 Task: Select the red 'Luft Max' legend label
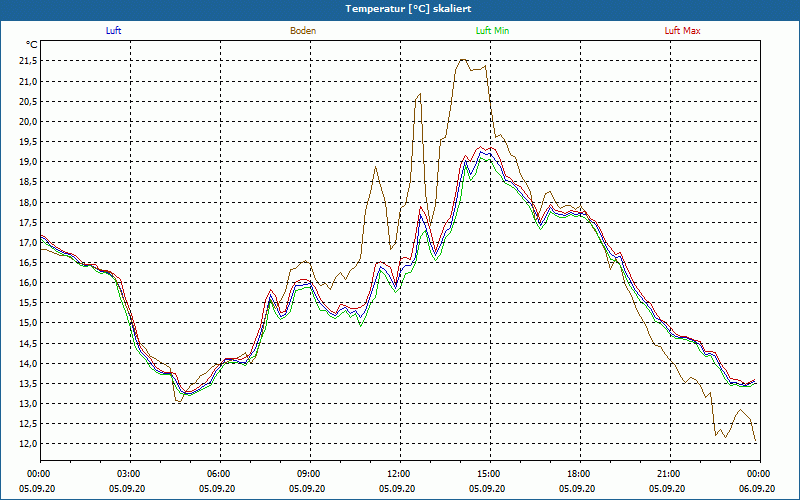tap(682, 31)
